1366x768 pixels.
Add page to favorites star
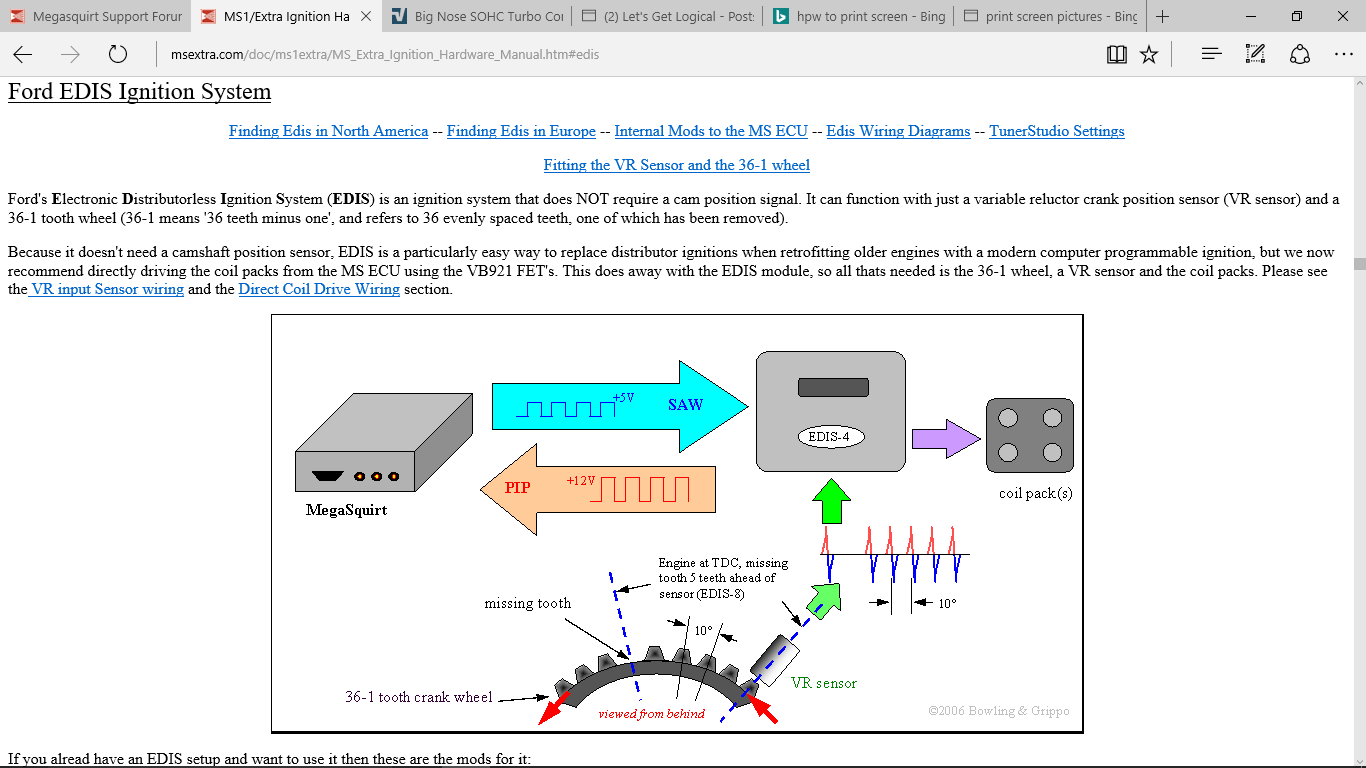pyautogui.click(x=1149, y=54)
